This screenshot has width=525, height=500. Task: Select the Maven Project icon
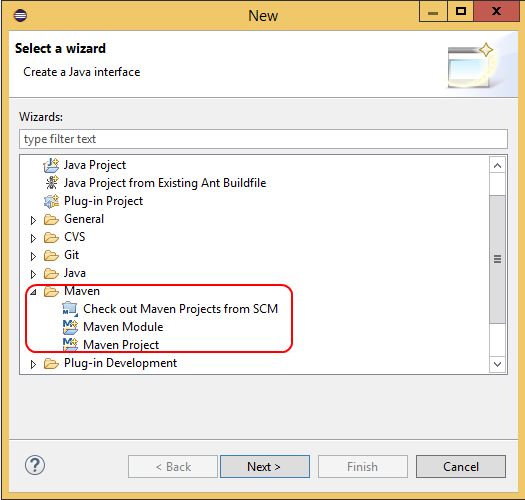pos(70,345)
